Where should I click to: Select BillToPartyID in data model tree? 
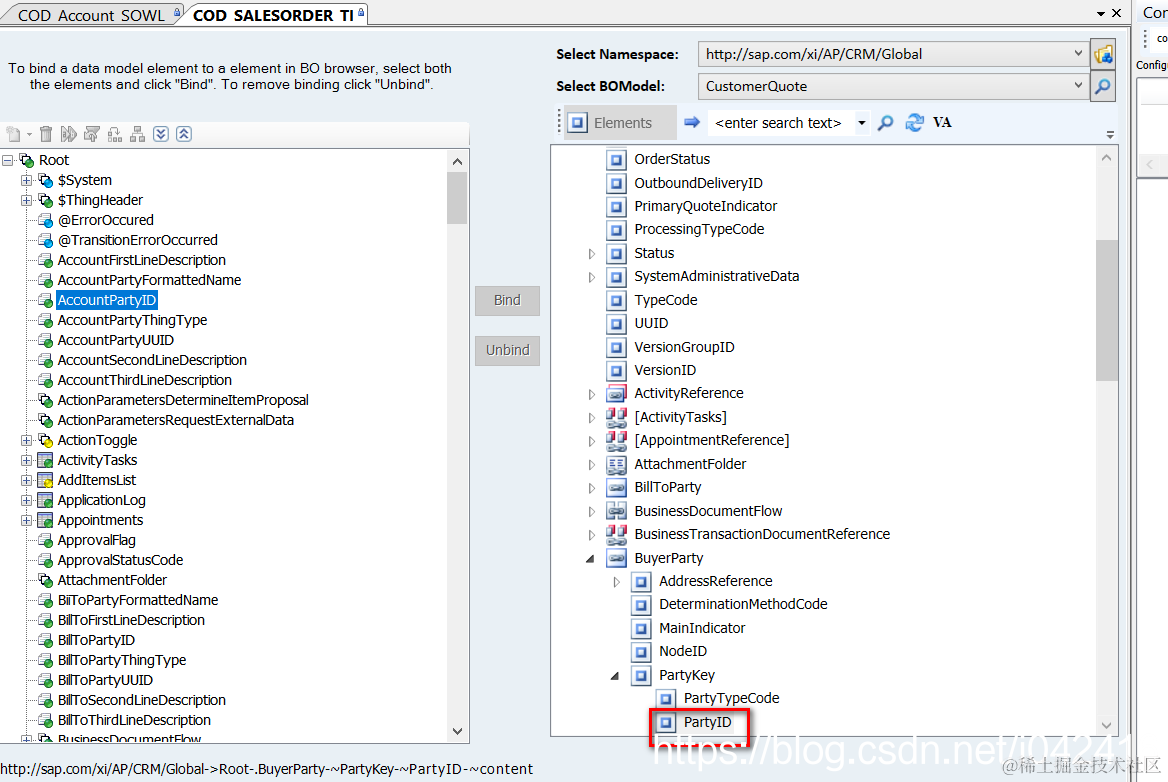(x=96, y=640)
